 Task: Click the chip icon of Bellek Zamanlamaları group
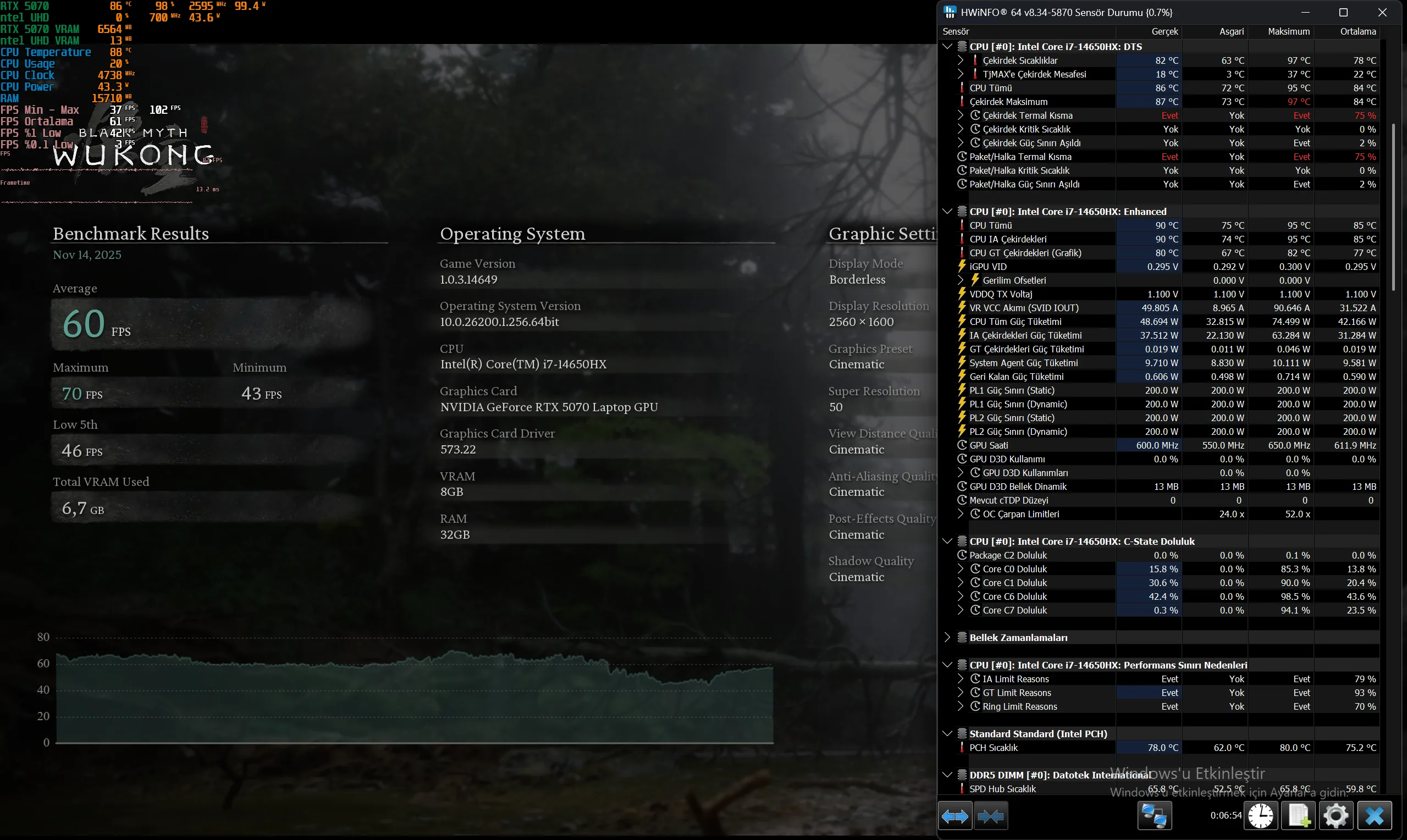pos(962,637)
